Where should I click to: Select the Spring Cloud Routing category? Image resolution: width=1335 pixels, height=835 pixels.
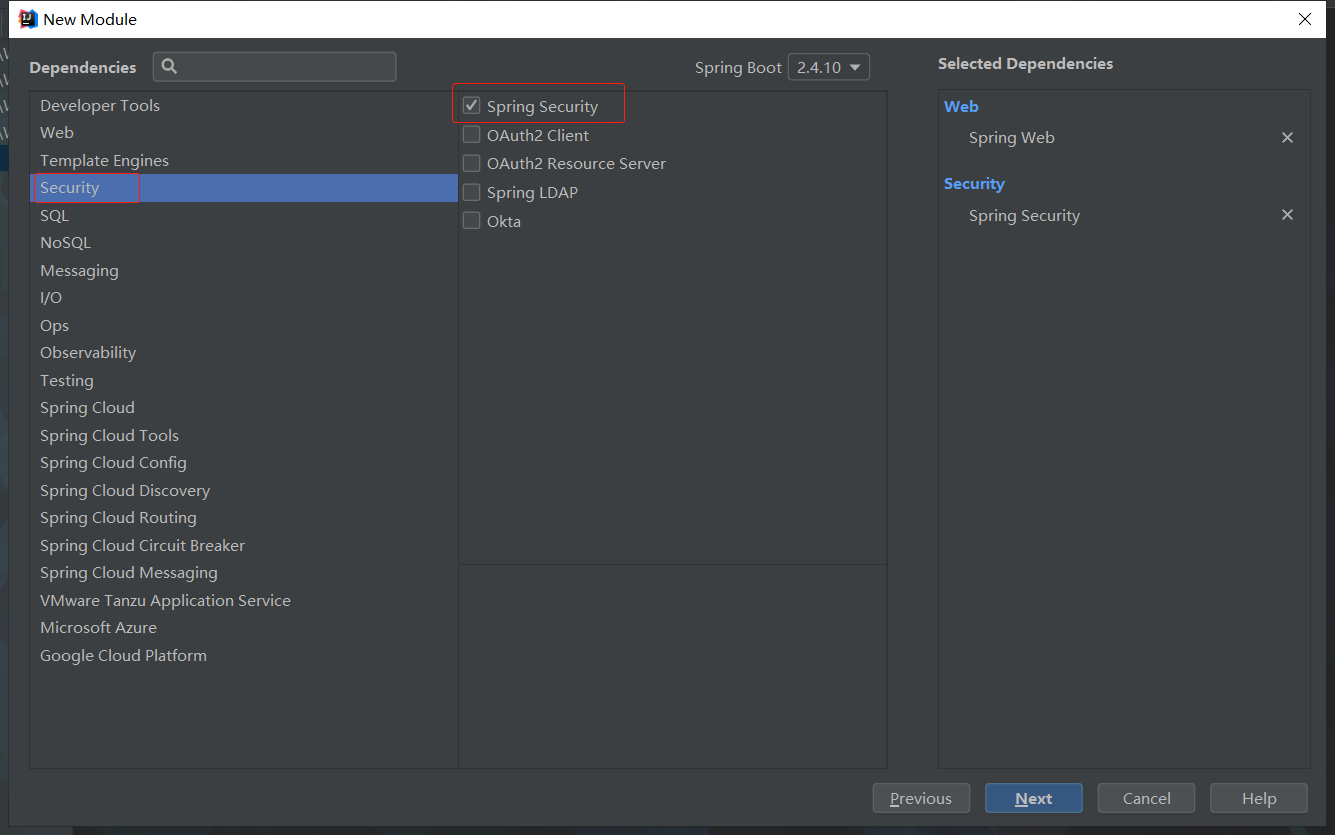[244, 517]
